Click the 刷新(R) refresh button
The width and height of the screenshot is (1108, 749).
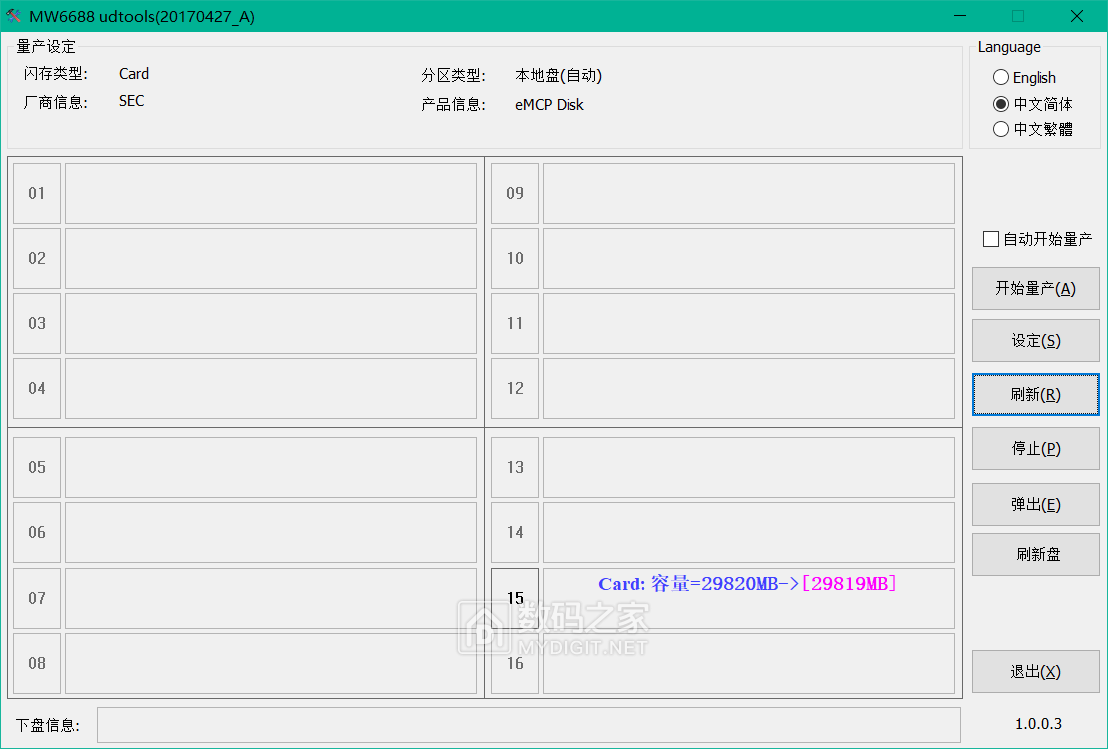pyautogui.click(x=1035, y=395)
